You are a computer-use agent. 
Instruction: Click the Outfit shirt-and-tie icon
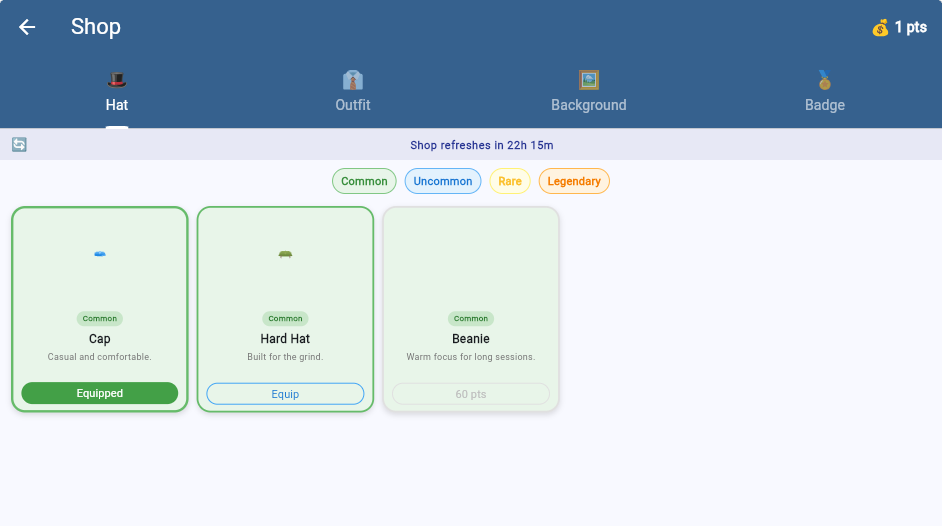coord(352,80)
